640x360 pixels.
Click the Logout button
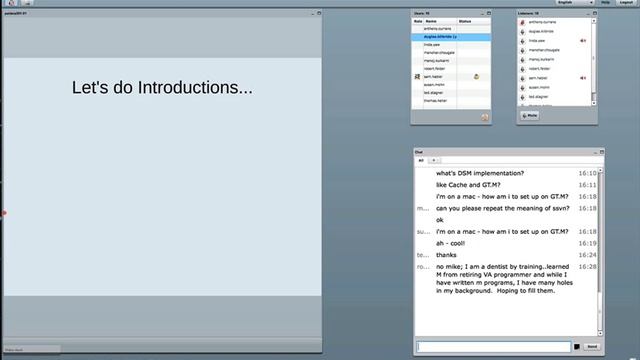[x=626, y=2]
